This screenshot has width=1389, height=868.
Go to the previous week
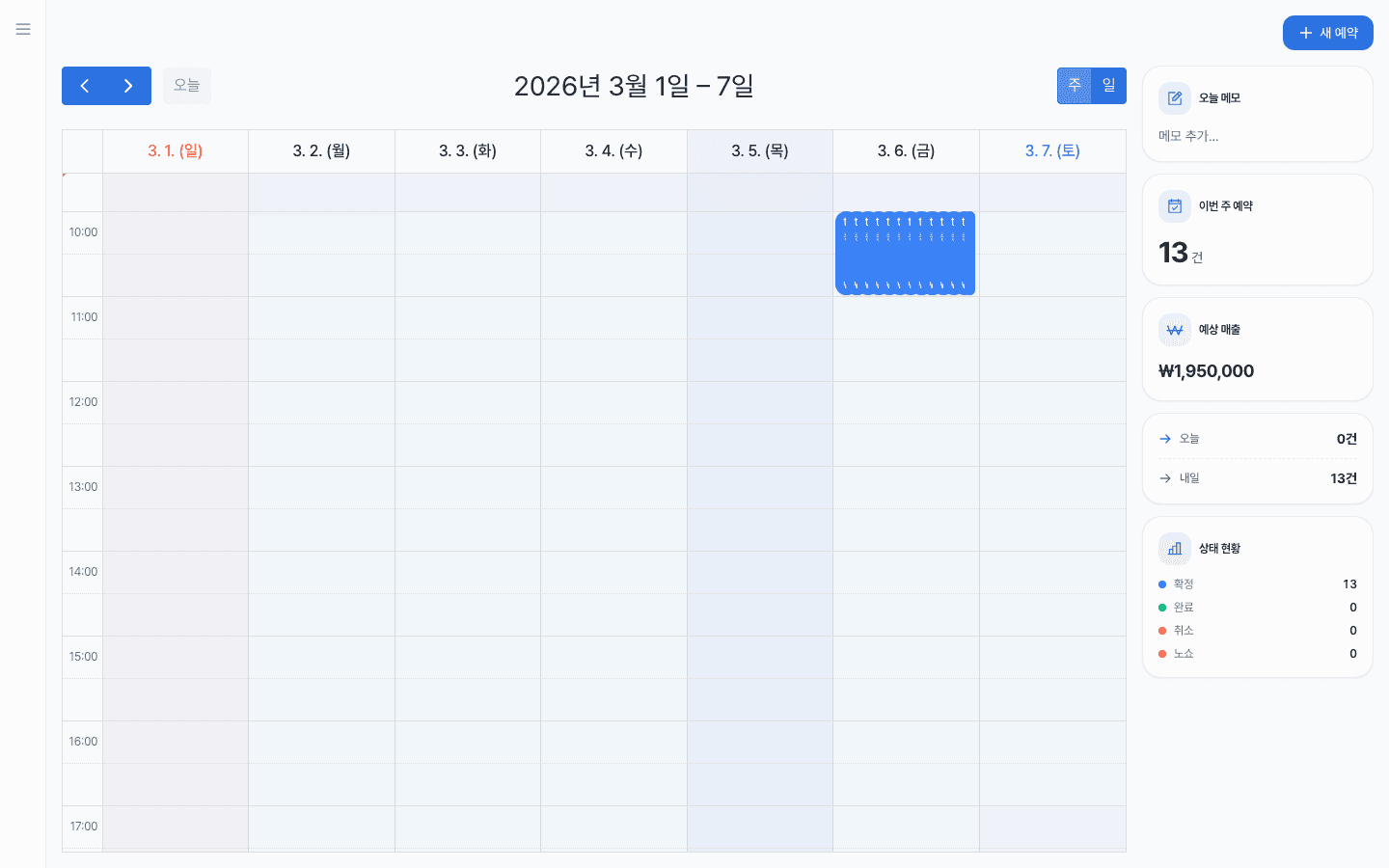click(x=85, y=86)
